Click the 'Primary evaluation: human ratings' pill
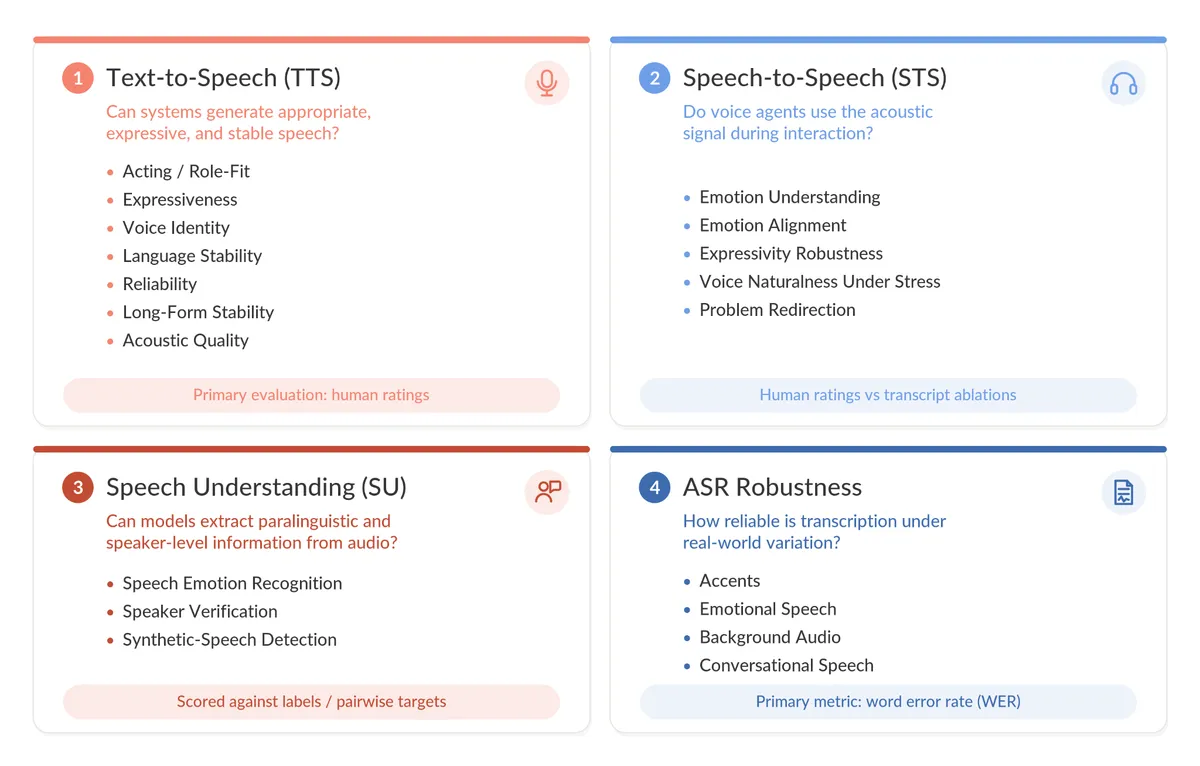 (x=311, y=395)
